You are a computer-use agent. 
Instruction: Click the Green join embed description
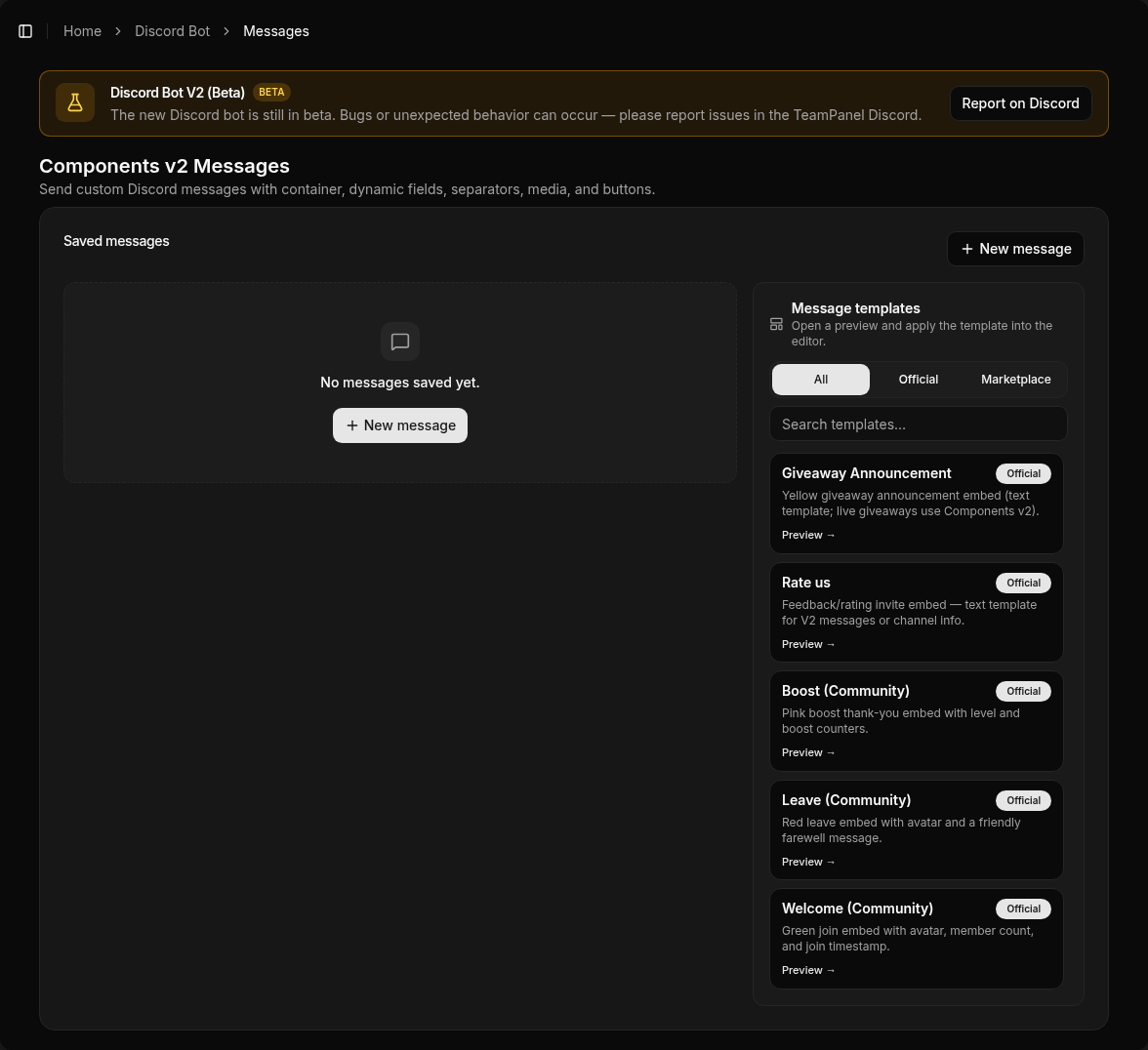[x=908, y=938]
